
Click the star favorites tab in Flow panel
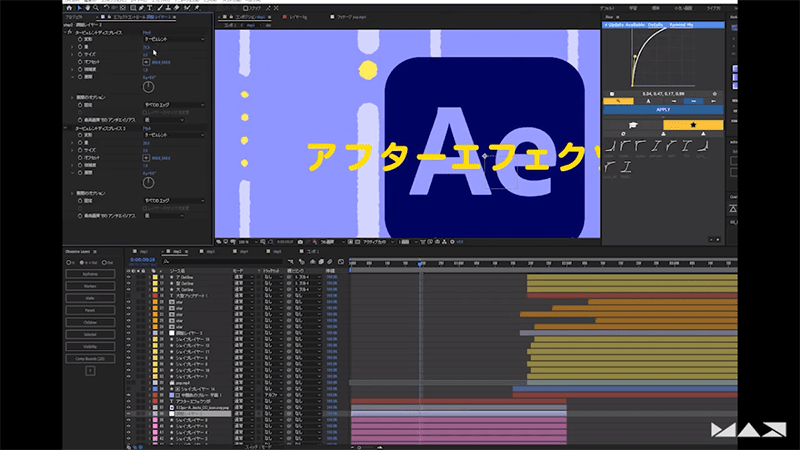click(693, 125)
